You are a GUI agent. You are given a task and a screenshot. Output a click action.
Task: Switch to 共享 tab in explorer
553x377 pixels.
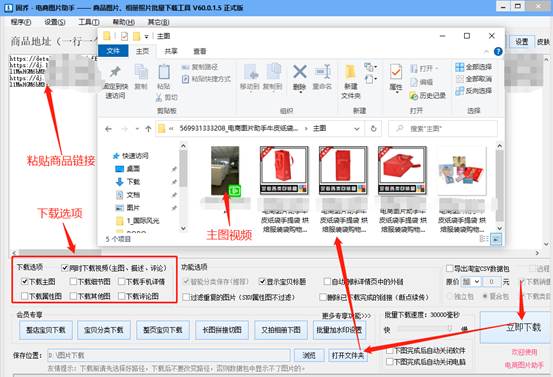[x=171, y=51]
